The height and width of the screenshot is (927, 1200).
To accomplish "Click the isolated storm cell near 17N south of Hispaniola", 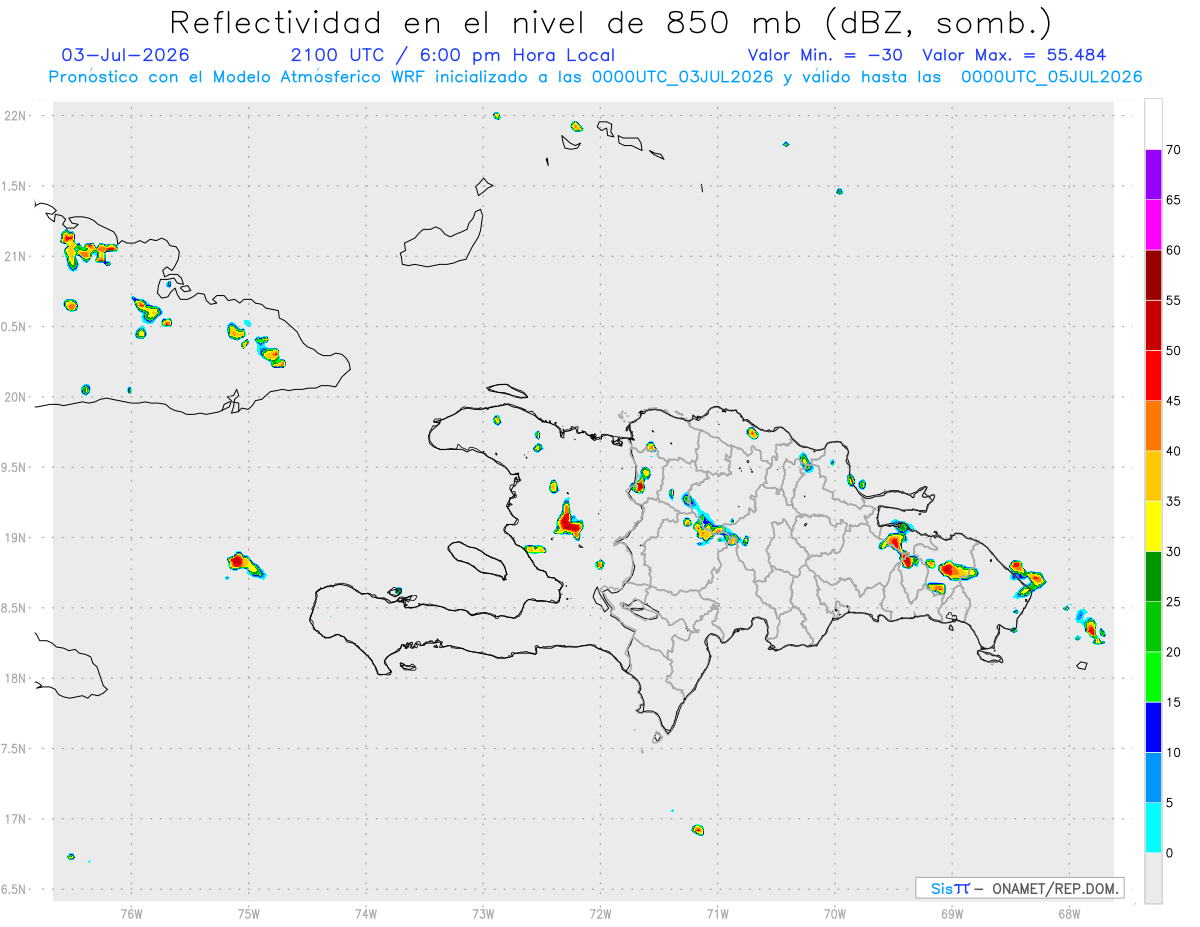I will click(x=698, y=830).
